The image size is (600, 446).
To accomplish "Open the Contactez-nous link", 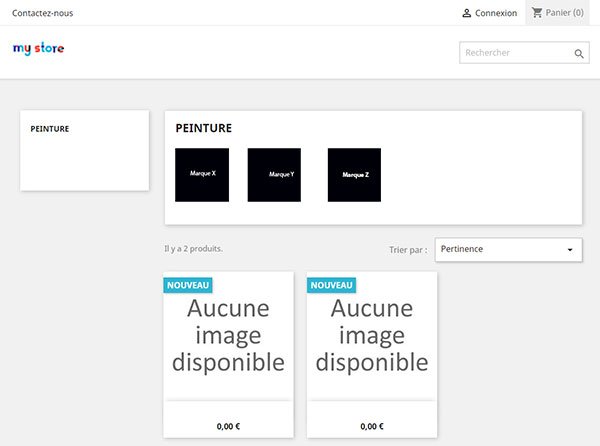I will pyautogui.click(x=42, y=13).
